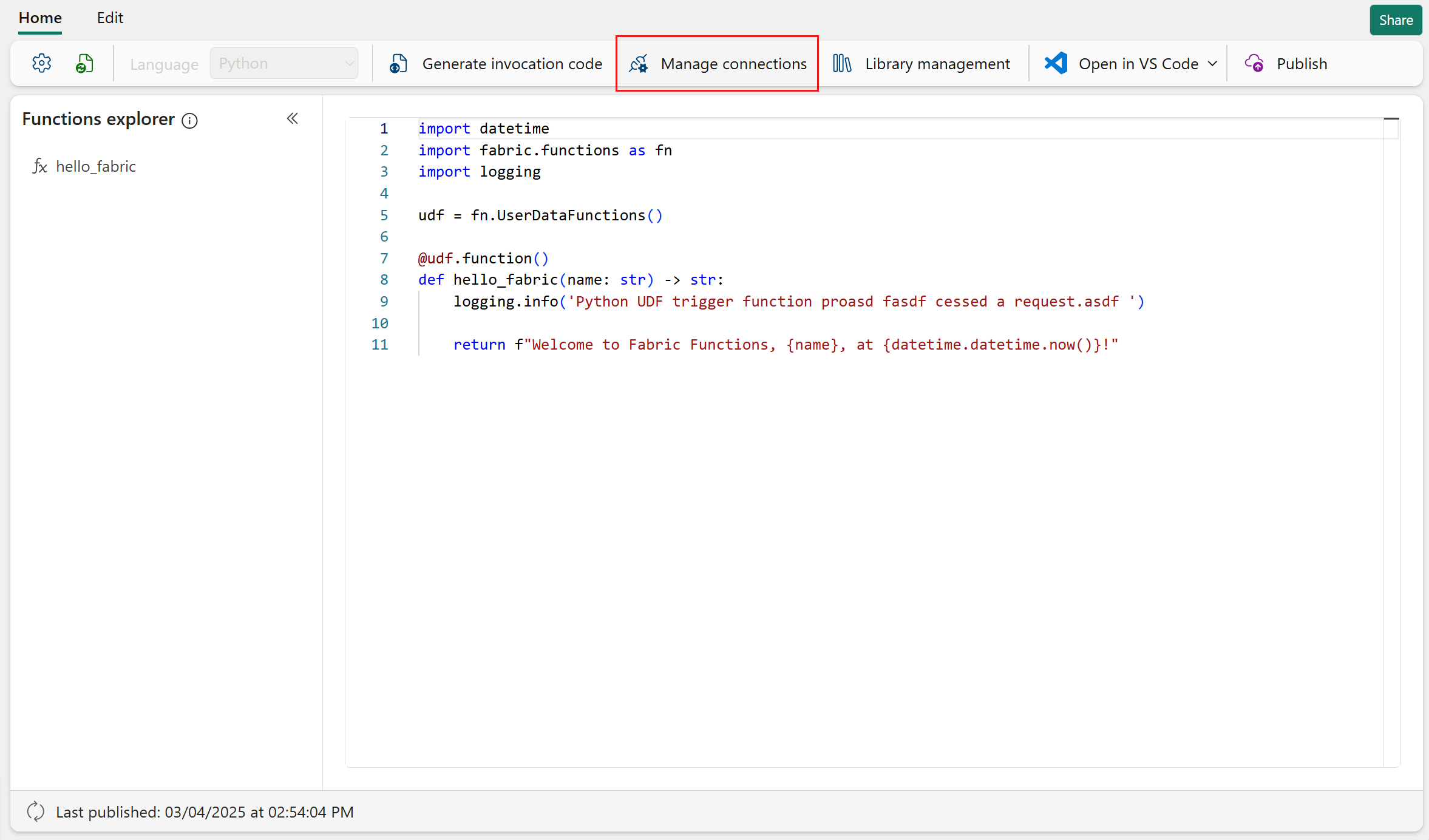Viewport: 1429px width, 840px height.
Task: Click the Generate invocation code icon
Action: (398, 63)
